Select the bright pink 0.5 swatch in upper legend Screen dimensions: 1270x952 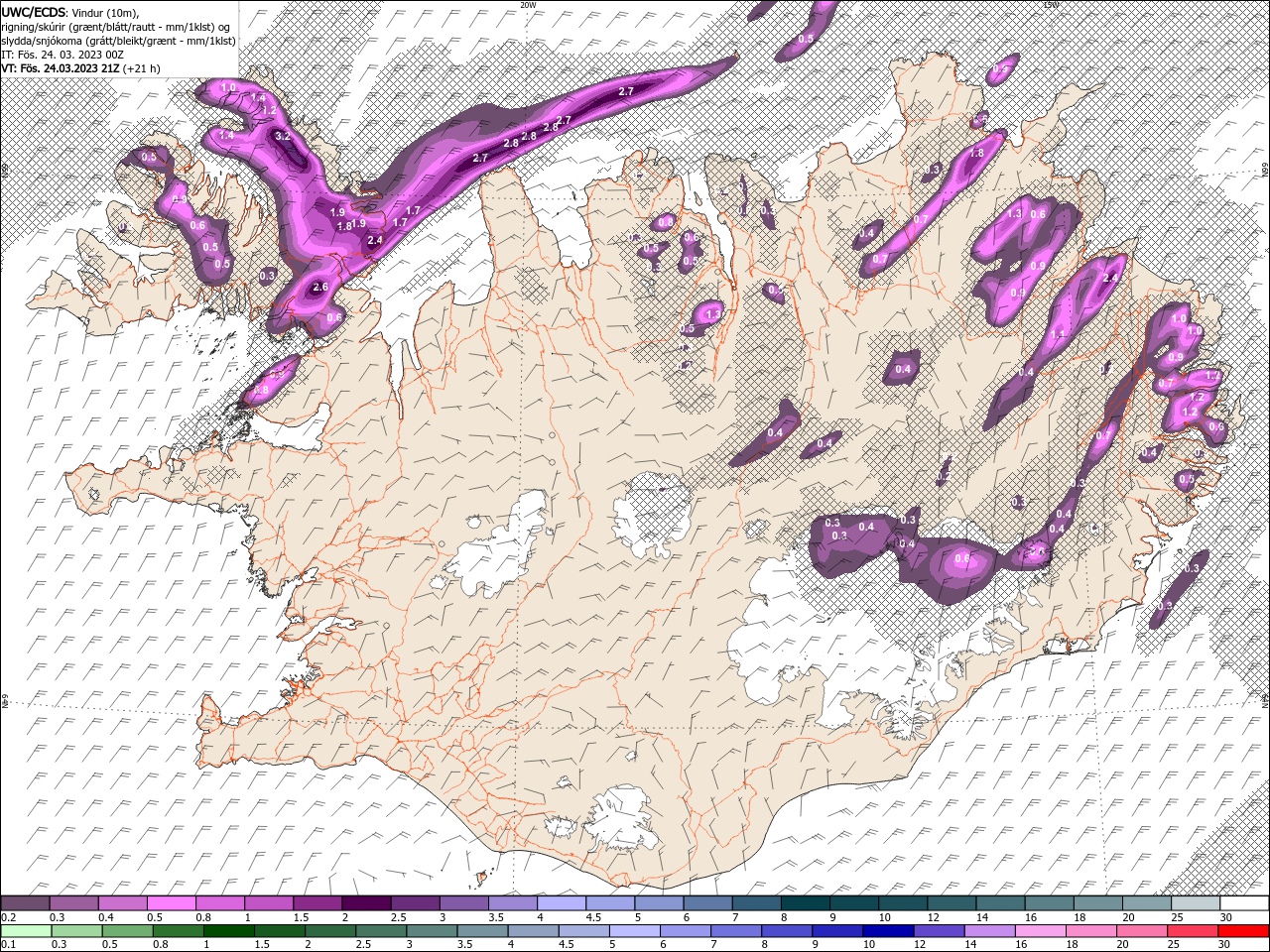coord(171,903)
